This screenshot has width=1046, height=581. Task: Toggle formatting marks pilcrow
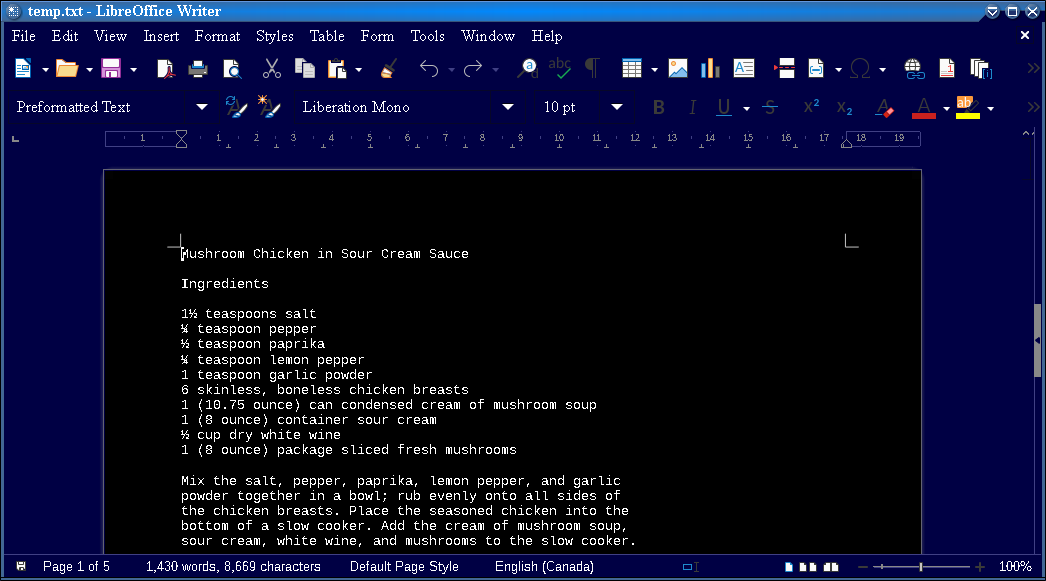[x=592, y=68]
